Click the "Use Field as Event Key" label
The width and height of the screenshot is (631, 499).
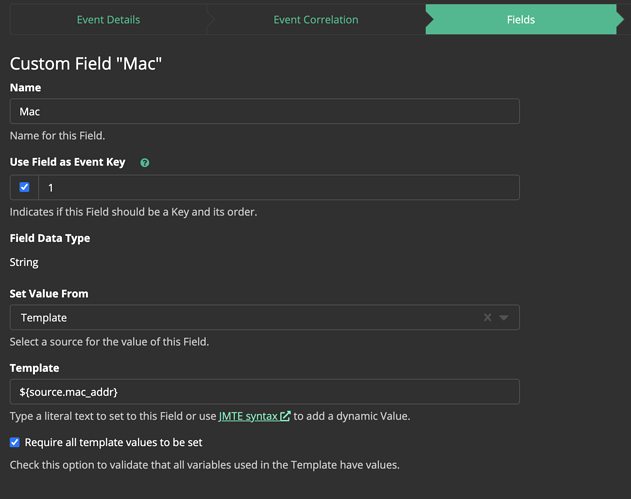(68, 162)
